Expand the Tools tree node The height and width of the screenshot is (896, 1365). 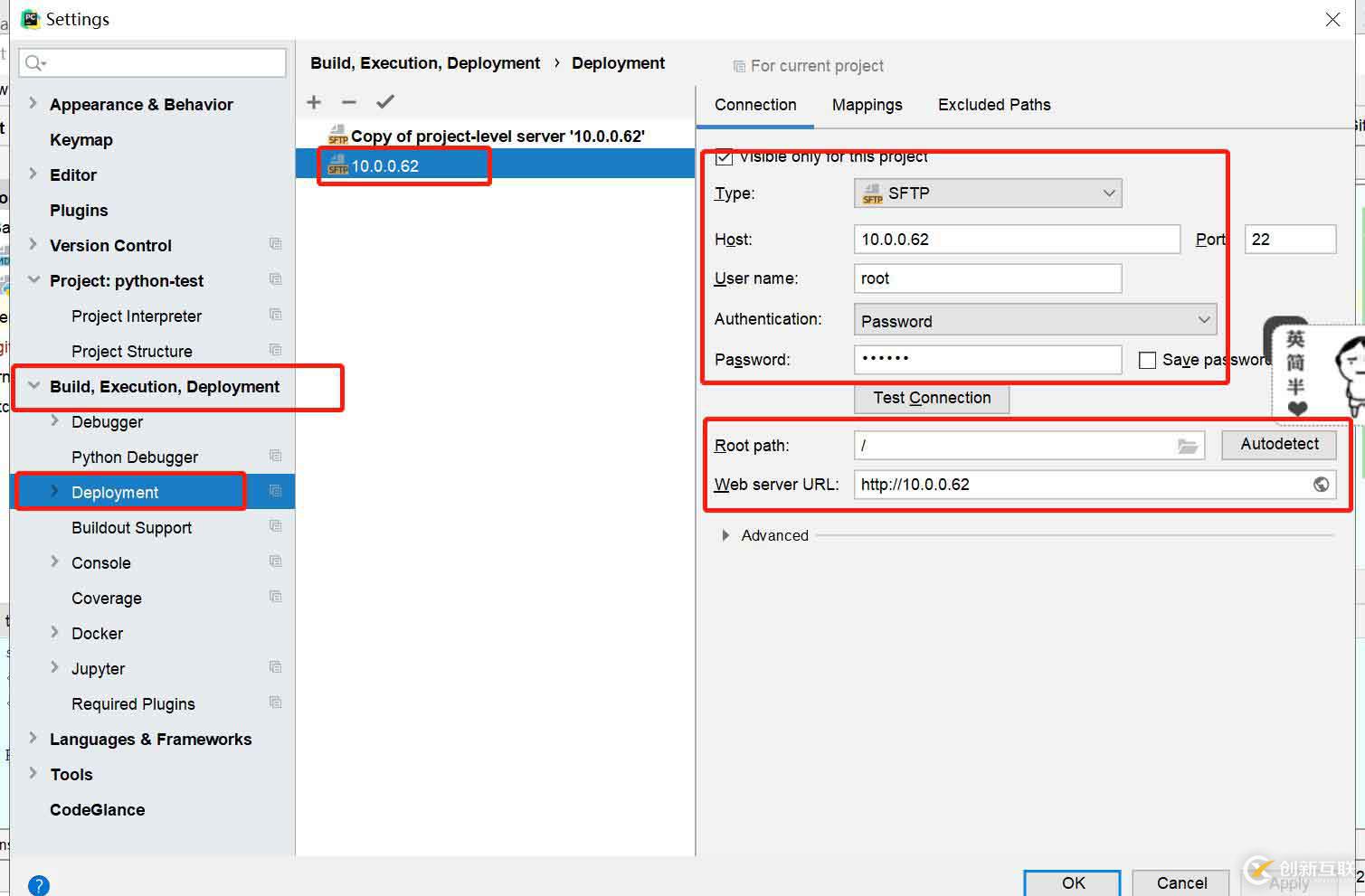point(33,773)
